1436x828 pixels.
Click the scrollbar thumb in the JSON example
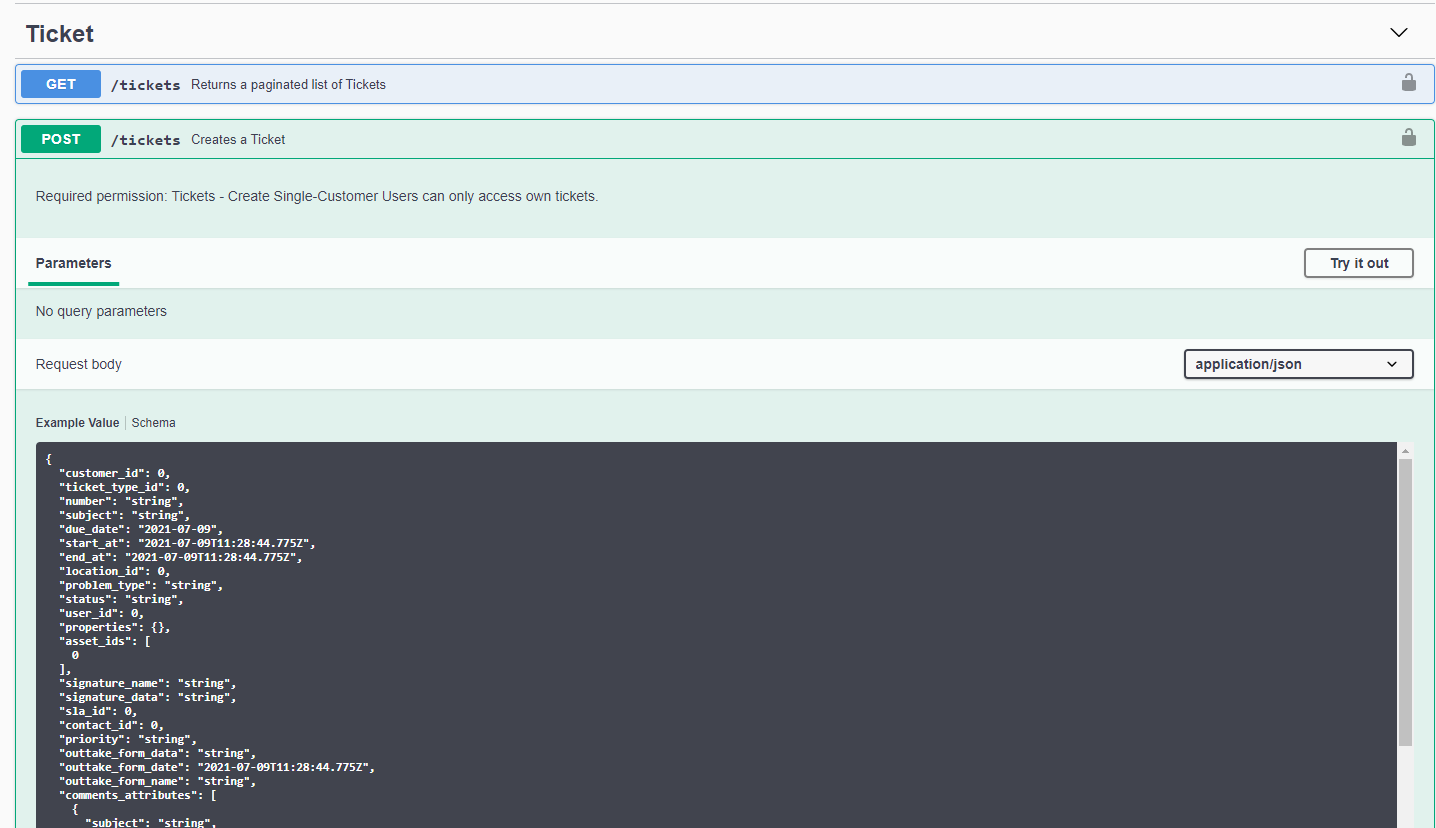[1405, 600]
